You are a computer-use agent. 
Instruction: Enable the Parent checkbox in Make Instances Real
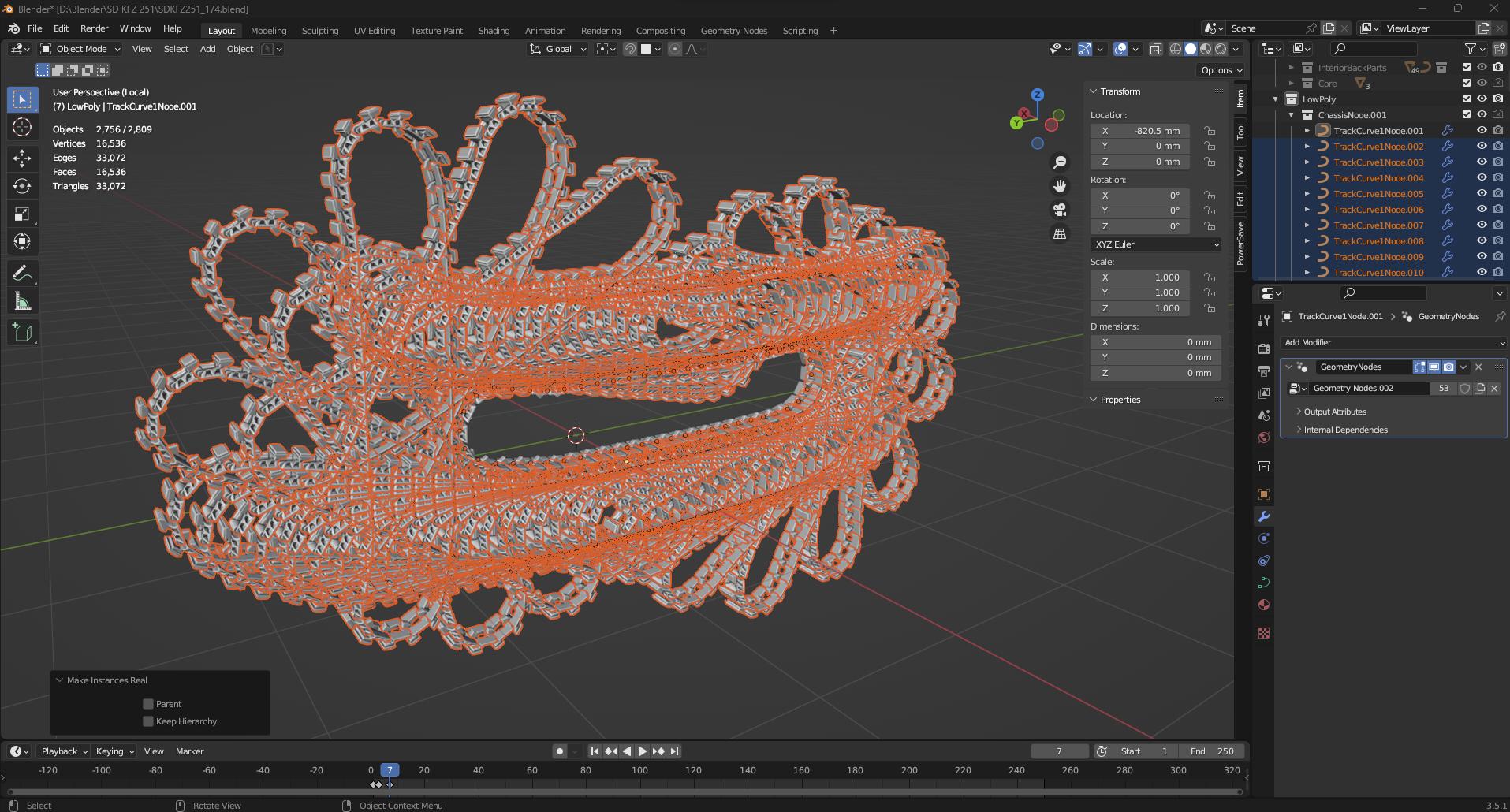pyautogui.click(x=147, y=703)
